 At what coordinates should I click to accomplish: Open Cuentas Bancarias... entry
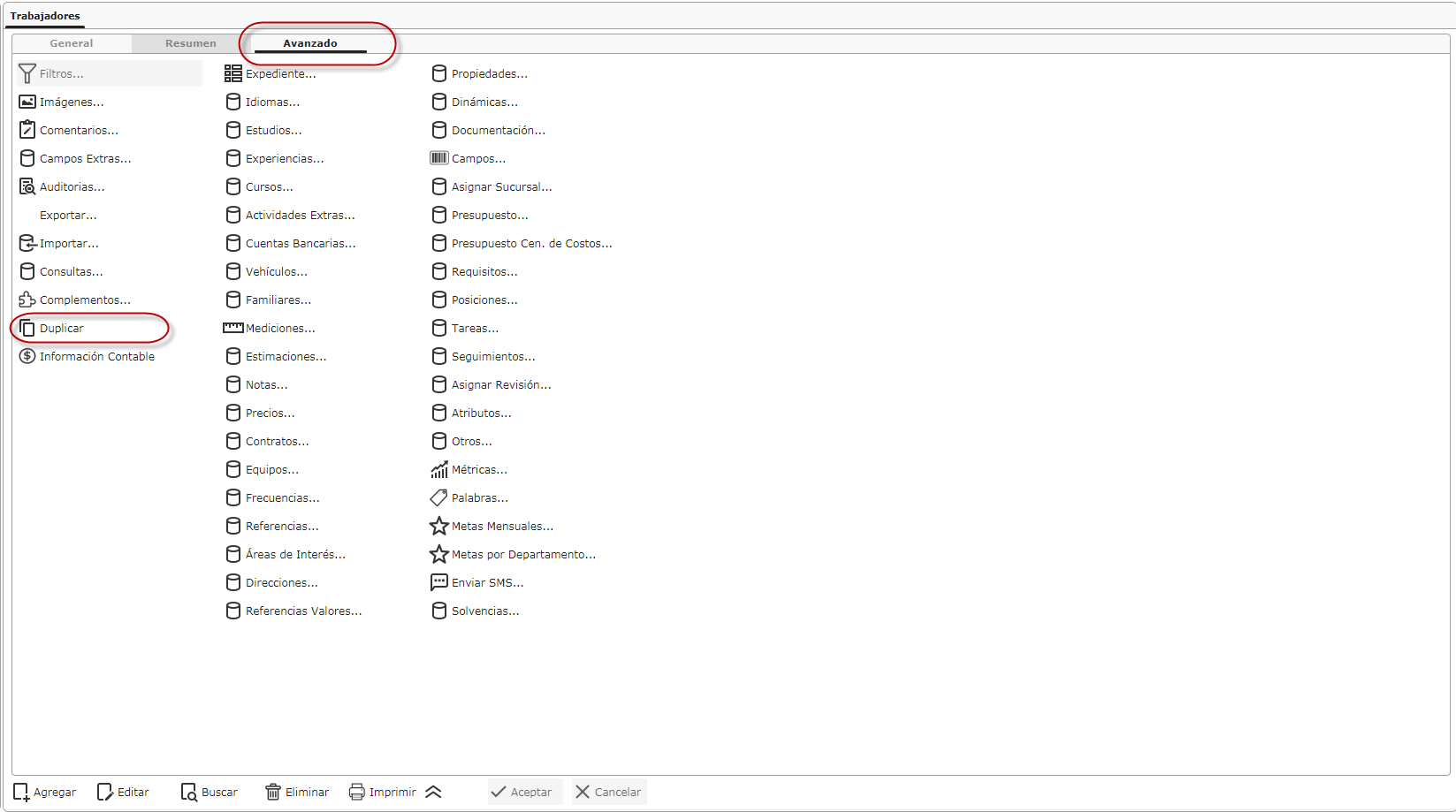click(301, 243)
